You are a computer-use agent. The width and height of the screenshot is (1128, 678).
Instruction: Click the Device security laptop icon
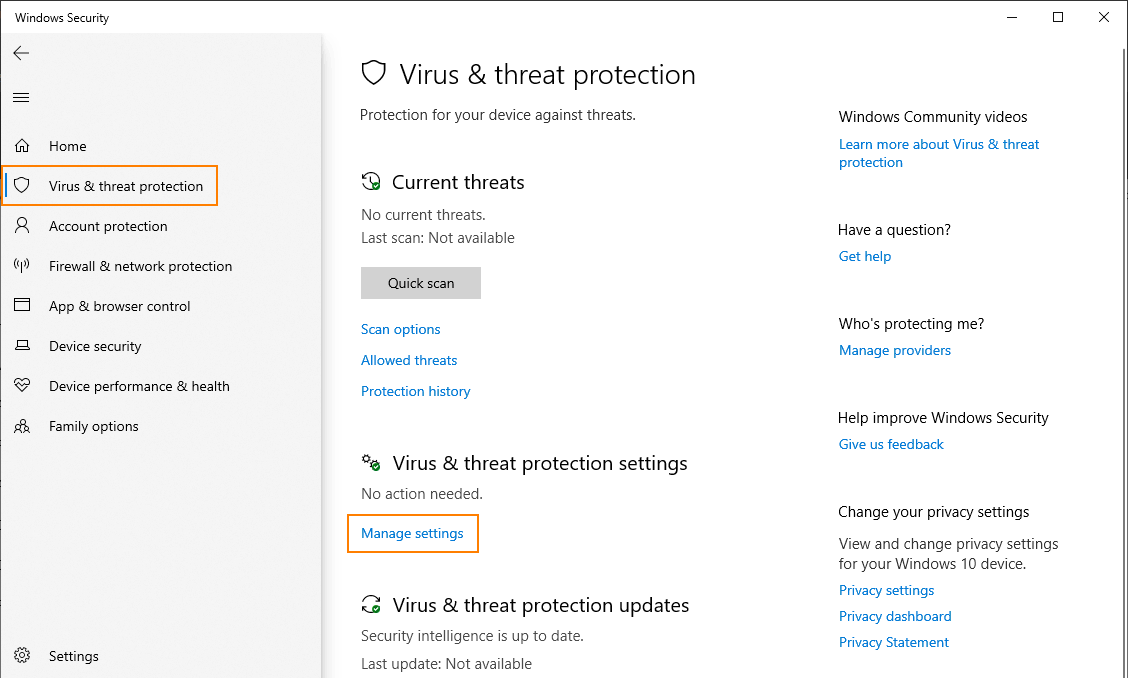tap(22, 346)
